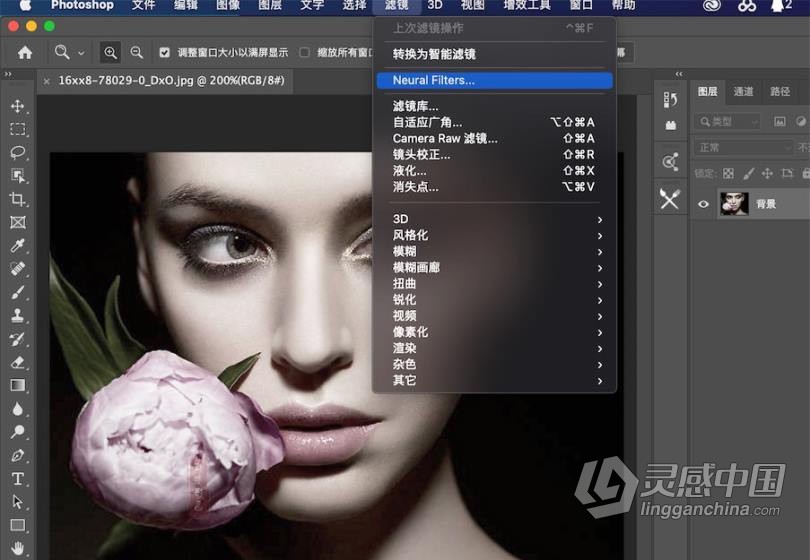Choose 转换为智能滤镜 menu item
Screen dimensions: 810x560
494,54
